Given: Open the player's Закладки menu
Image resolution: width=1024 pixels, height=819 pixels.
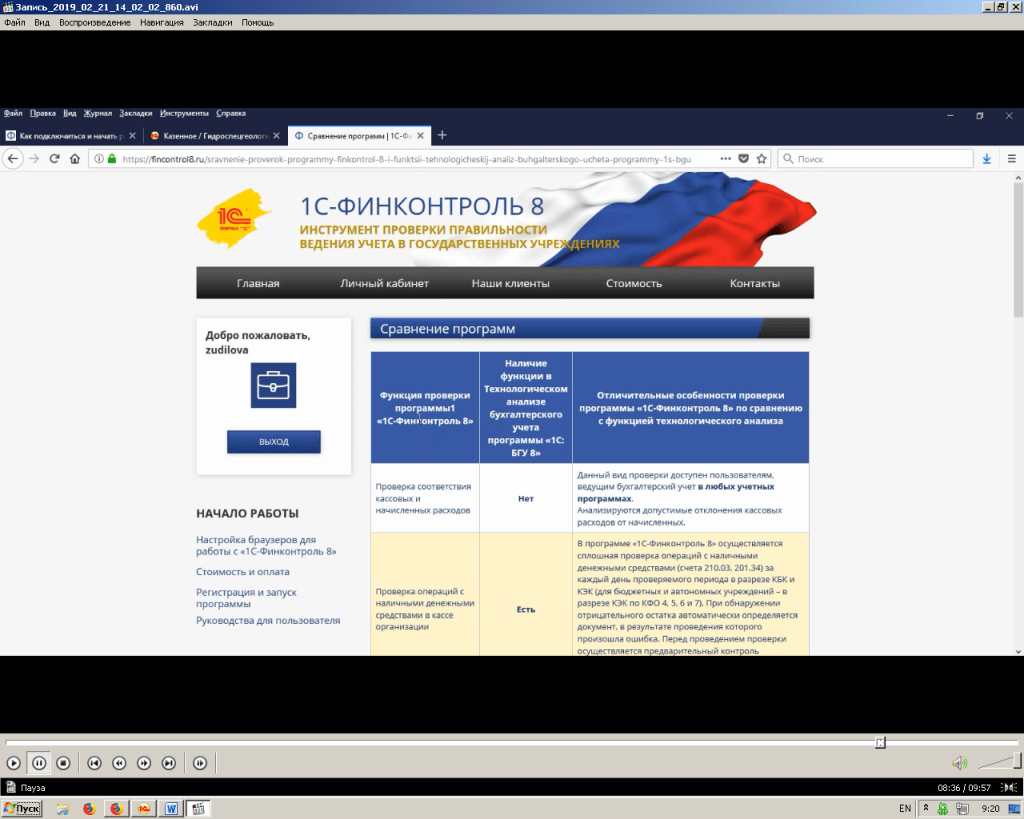Looking at the screenshot, I should tap(212, 22).
